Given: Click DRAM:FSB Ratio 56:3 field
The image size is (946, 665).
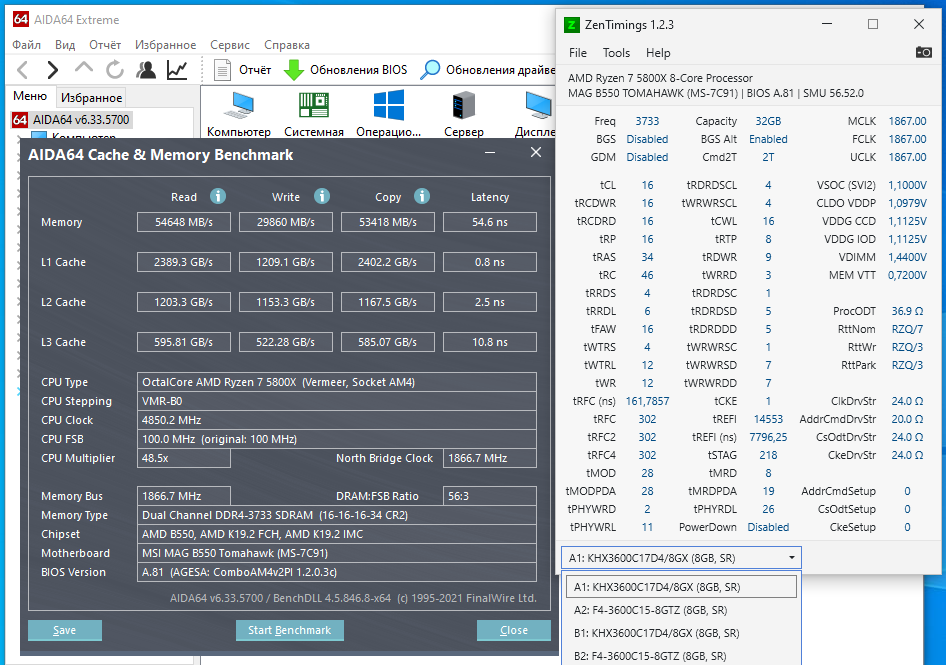Looking at the screenshot, I should pos(490,496).
